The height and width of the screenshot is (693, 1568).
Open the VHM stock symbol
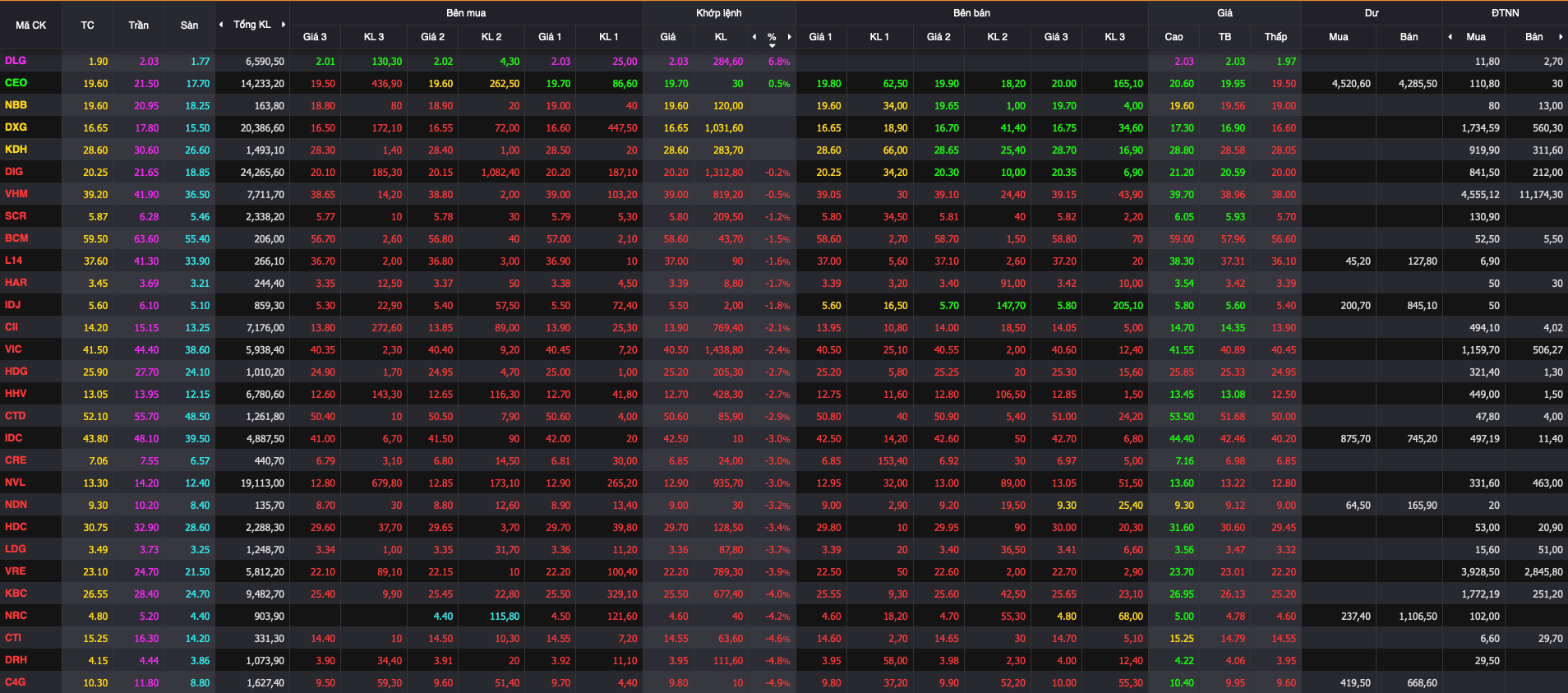pyautogui.click(x=16, y=194)
